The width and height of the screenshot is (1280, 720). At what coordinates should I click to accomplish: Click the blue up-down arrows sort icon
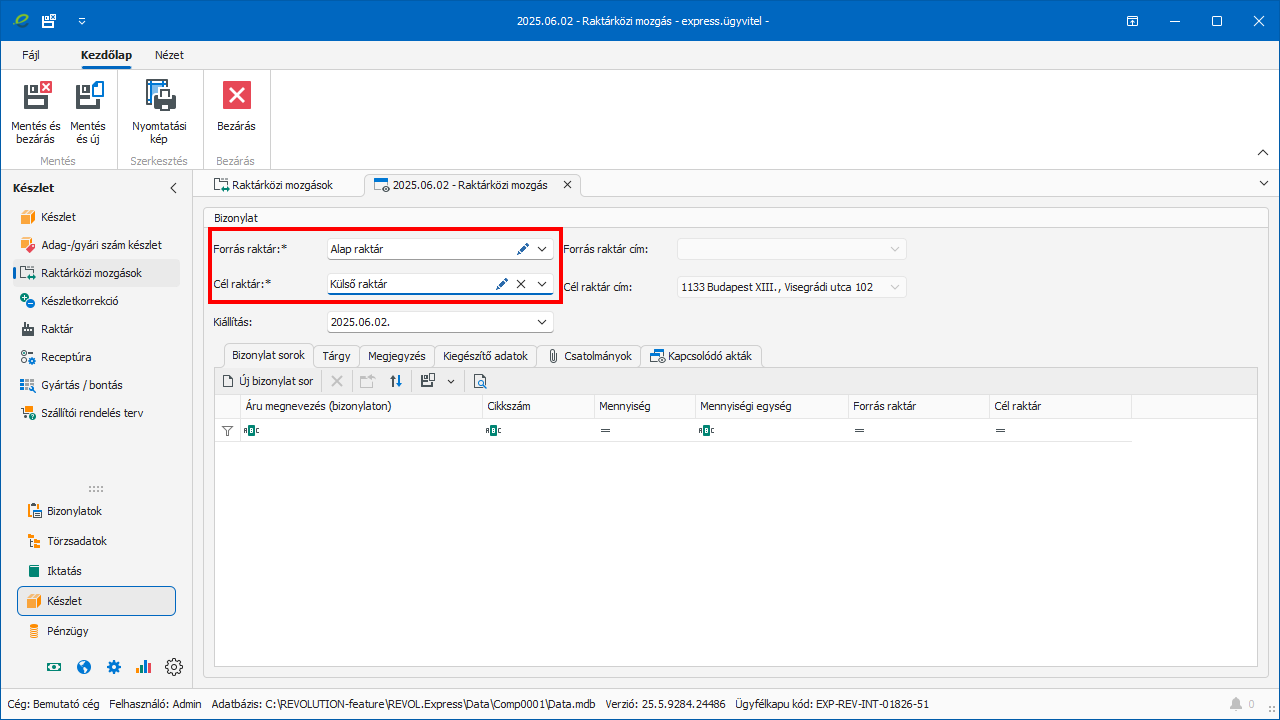396,381
